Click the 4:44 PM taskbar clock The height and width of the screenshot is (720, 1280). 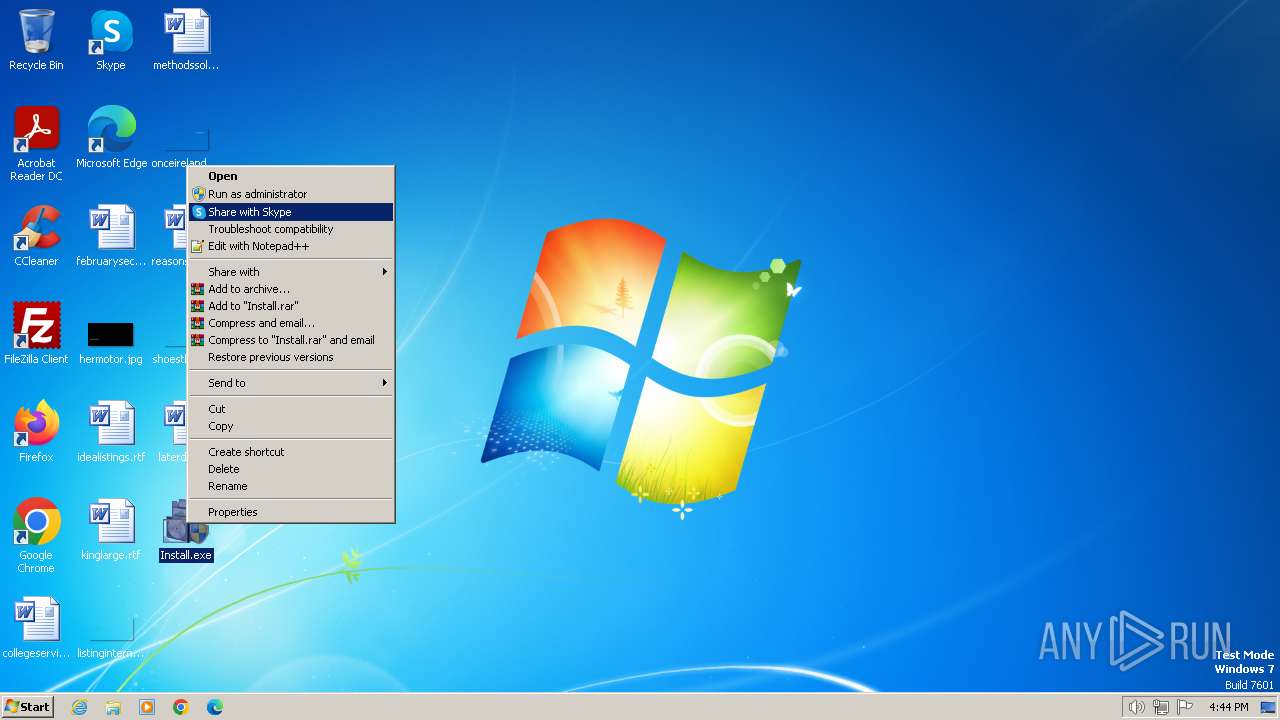pyautogui.click(x=1228, y=707)
